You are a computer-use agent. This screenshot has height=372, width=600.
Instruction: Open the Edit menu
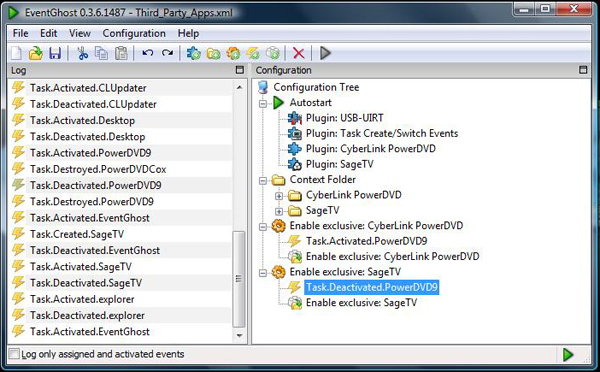[49, 33]
